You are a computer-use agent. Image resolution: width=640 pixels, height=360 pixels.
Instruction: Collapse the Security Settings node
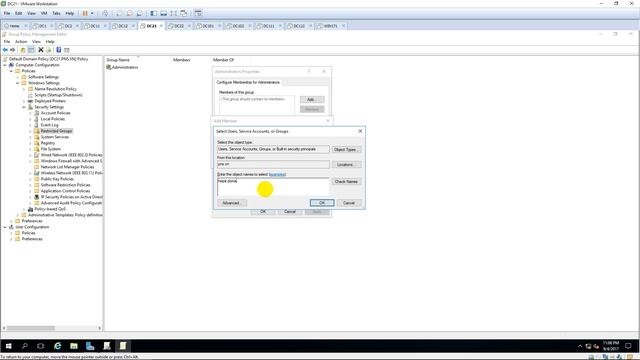point(24,107)
